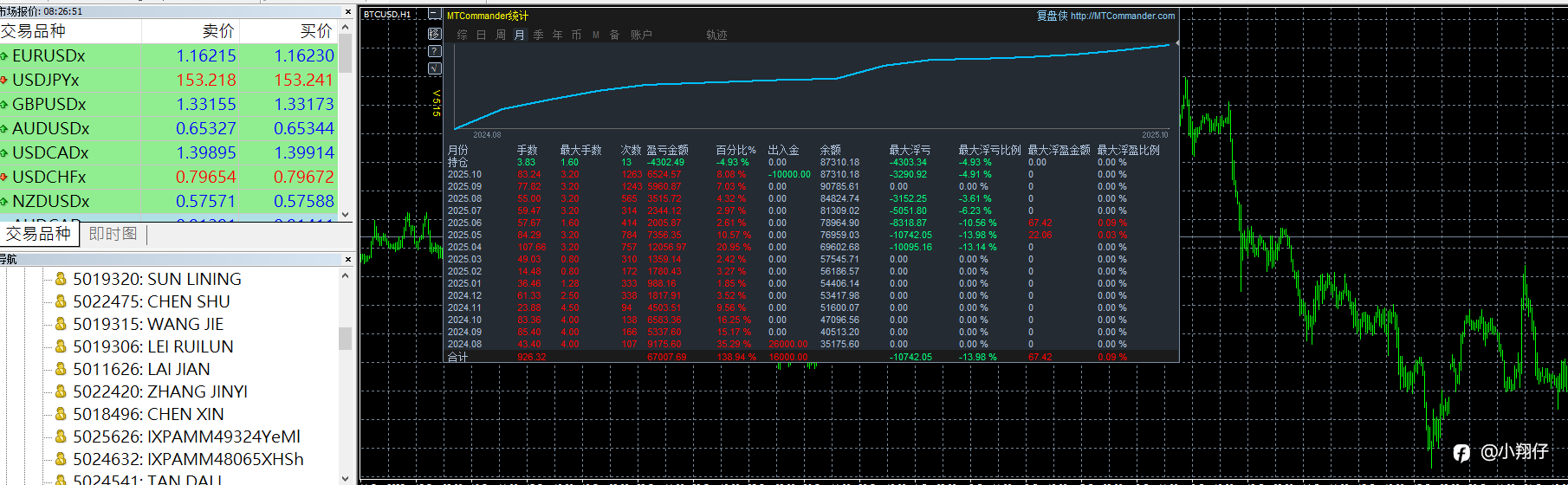
Task: Click the help question-mark icon beside the stats panel
Action: coord(435,51)
